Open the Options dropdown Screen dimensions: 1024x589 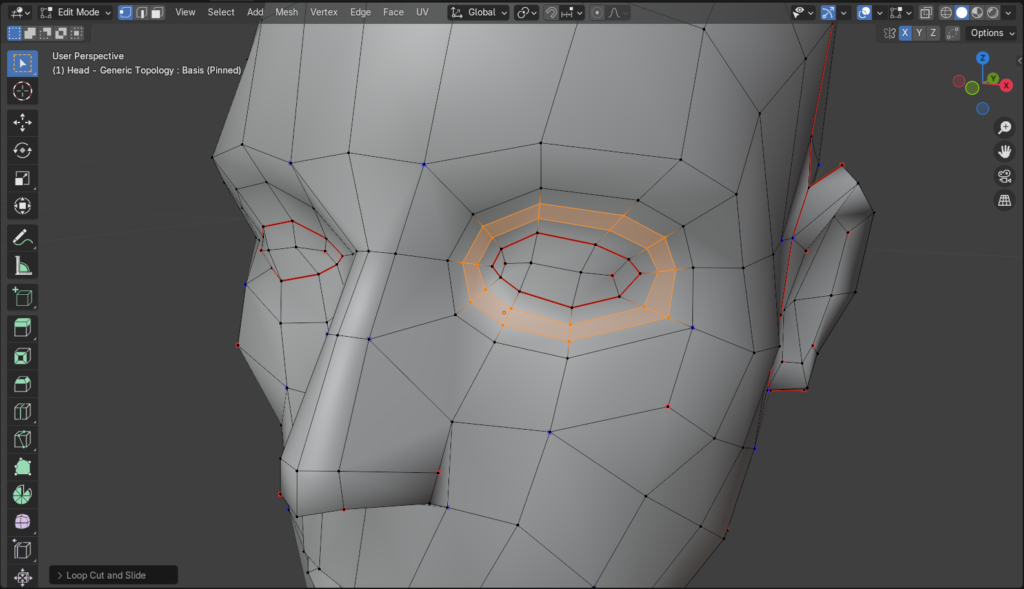click(x=992, y=33)
